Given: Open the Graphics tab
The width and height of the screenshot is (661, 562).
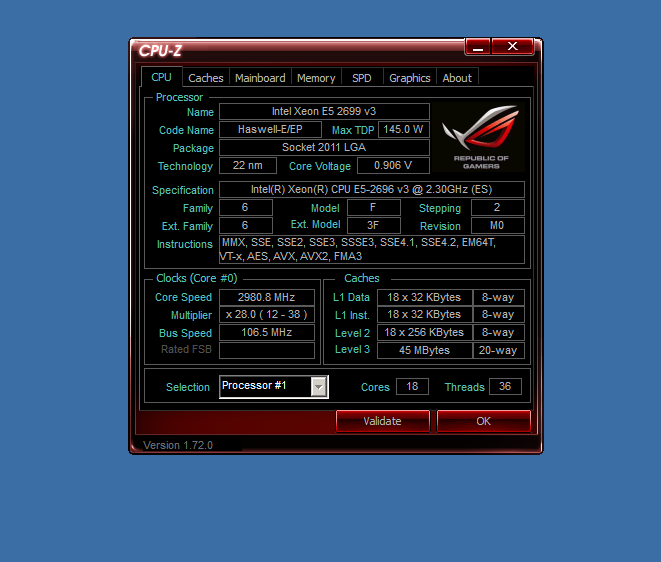Looking at the screenshot, I should (410, 78).
